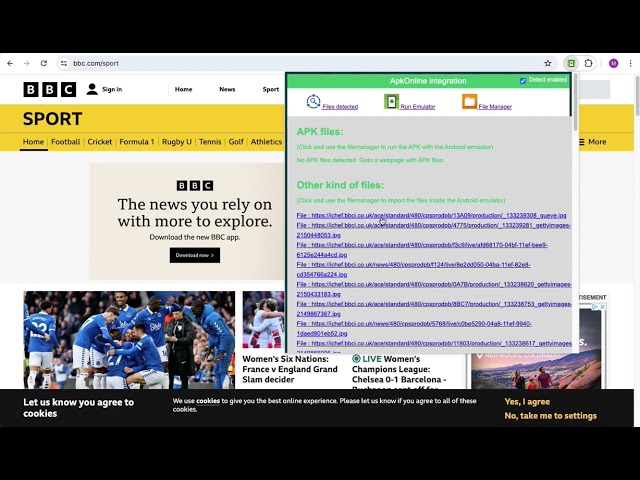Reload the page with refresh icon
The width and height of the screenshot is (640, 480).
coord(44,63)
